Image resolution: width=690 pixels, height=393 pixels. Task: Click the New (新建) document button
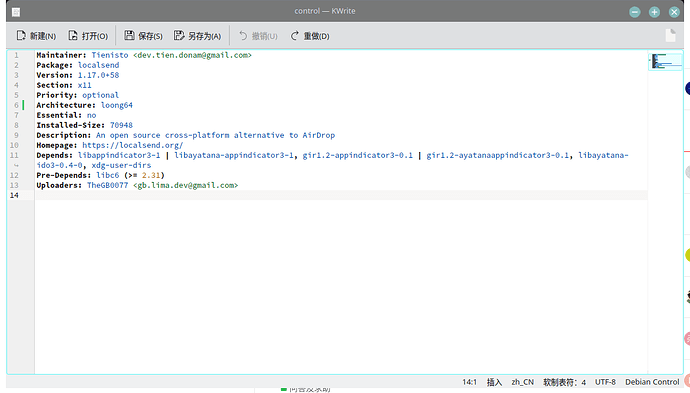click(36, 36)
